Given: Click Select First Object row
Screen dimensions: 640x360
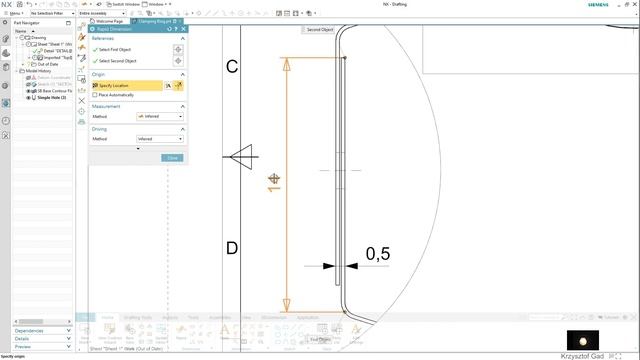Looking at the screenshot, I should click(x=131, y=49).
